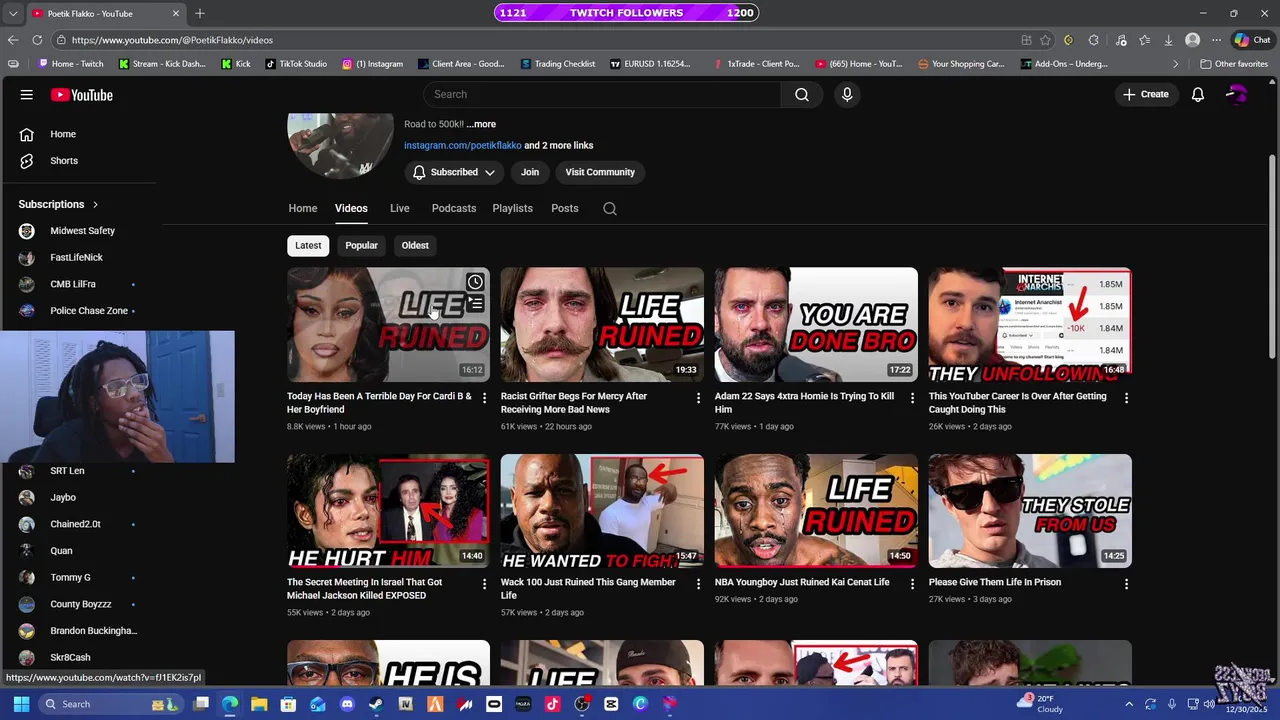Image resolution: width=1280 pixels, height=720 pixels.
Task: Open the Adam 22 video thumbnail
Action: [x=816, y=324]
